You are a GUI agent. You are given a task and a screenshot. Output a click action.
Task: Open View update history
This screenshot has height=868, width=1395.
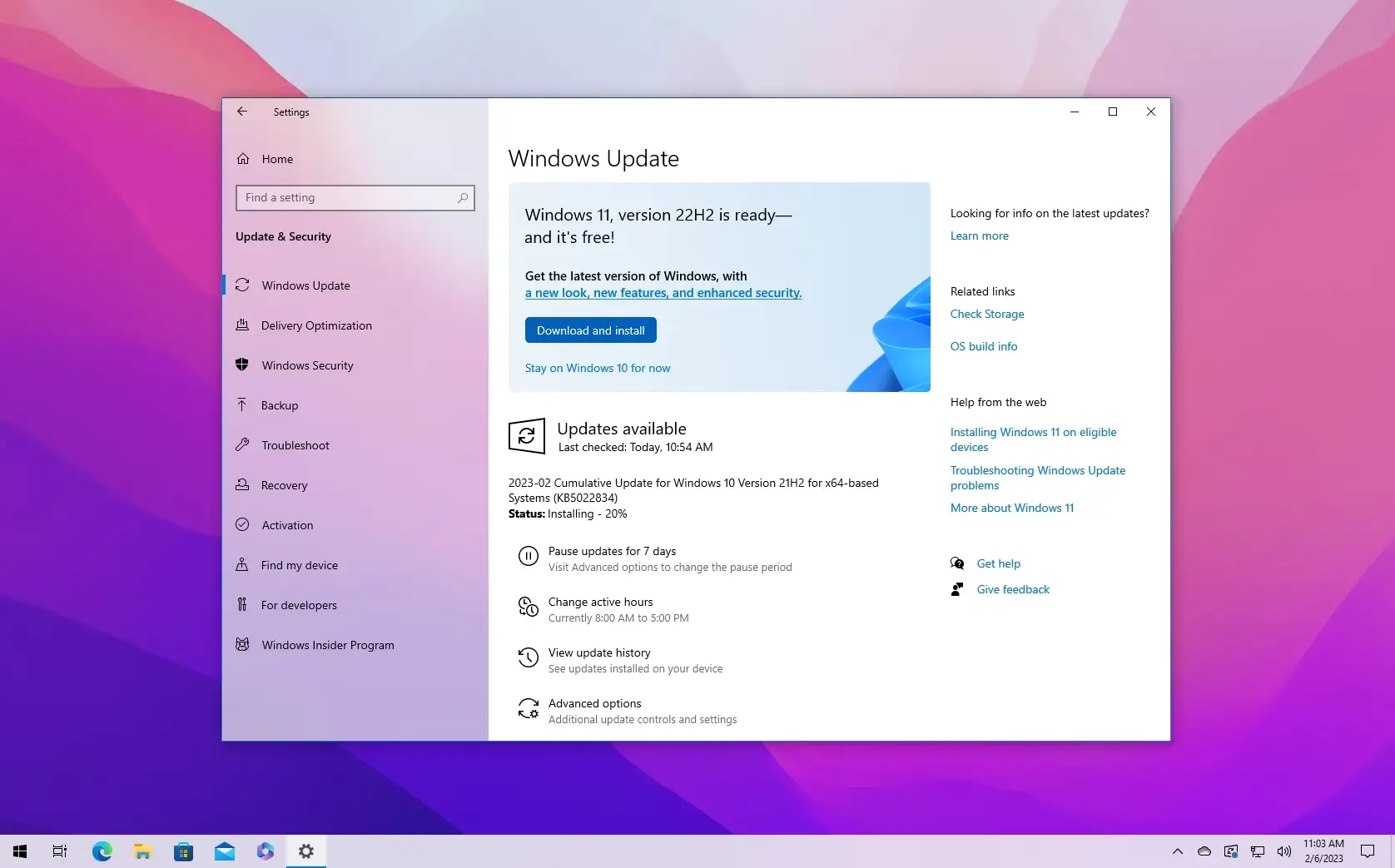[x=620, y=660]
